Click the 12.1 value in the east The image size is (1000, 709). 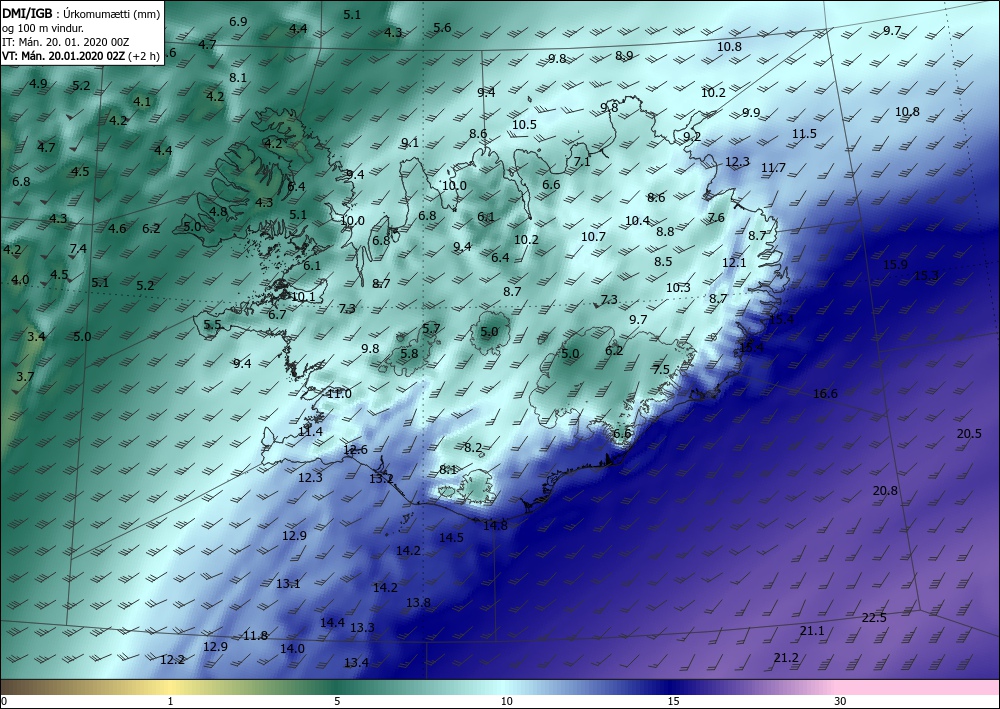click(734, 263)
